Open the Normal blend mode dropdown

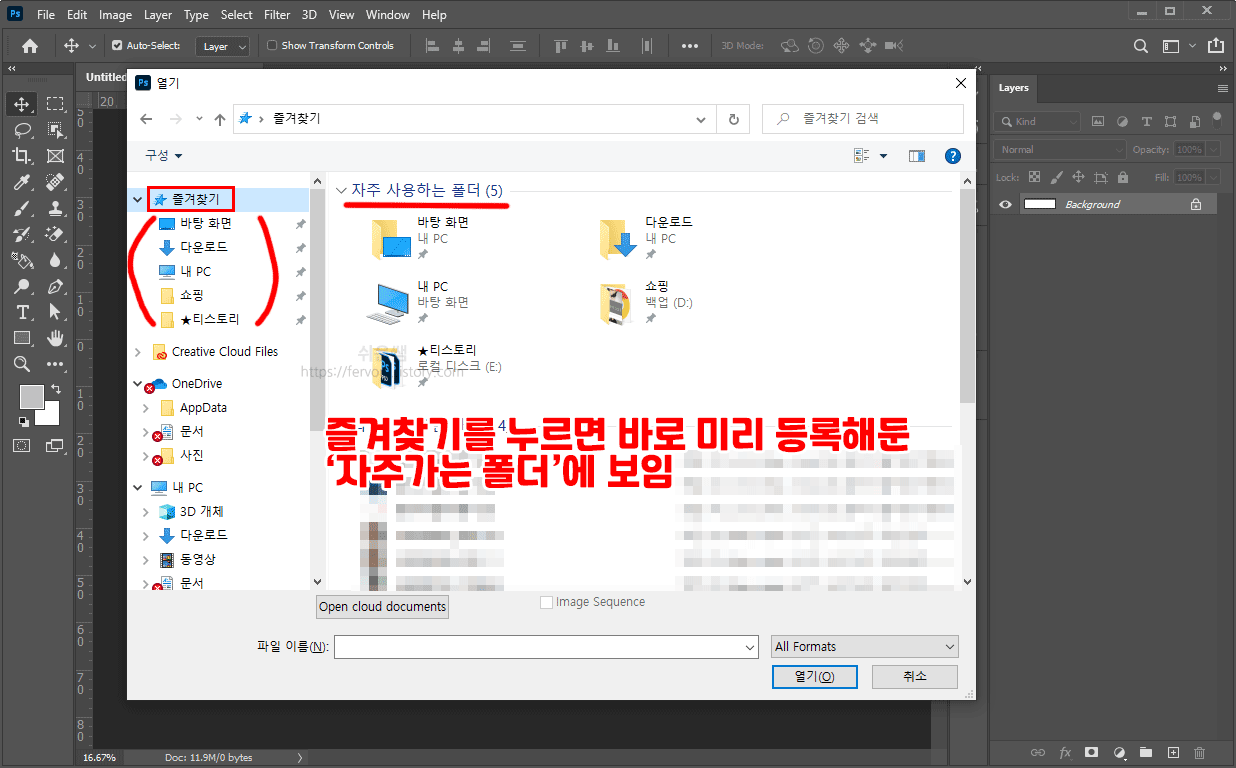click(1060, 149)
